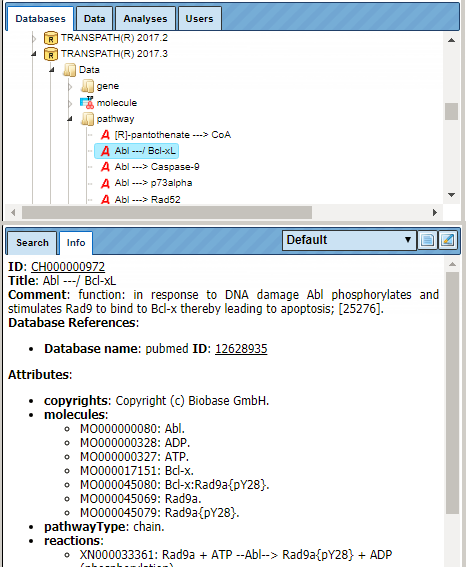Click the tree panel scroll down arrow

click(451, 195)
